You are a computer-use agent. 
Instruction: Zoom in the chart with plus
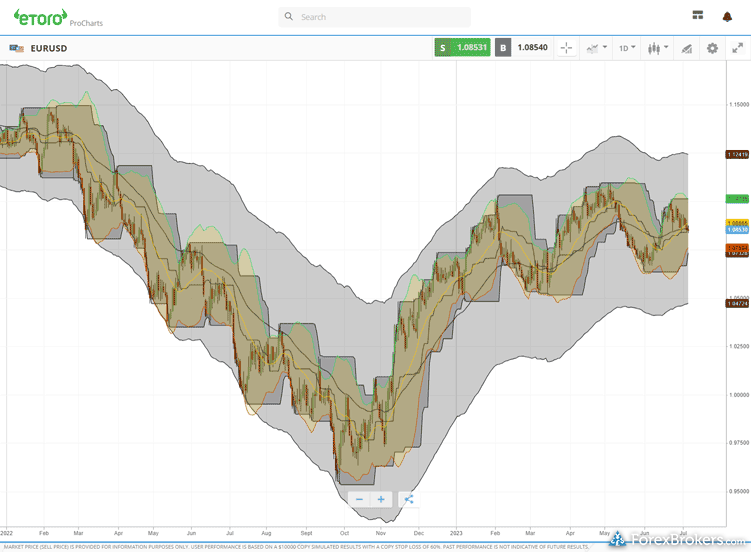pos(381,499)
